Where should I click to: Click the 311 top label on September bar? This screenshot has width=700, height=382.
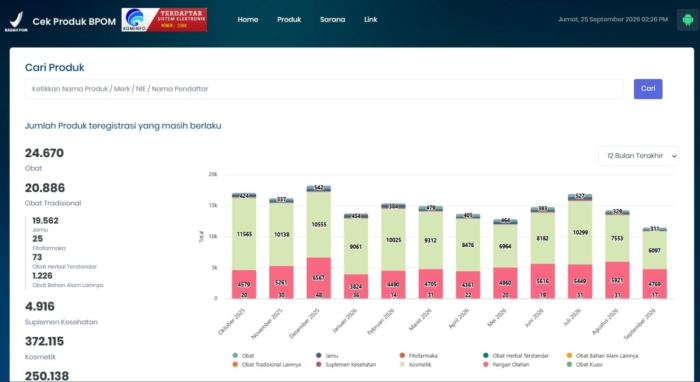654,228
